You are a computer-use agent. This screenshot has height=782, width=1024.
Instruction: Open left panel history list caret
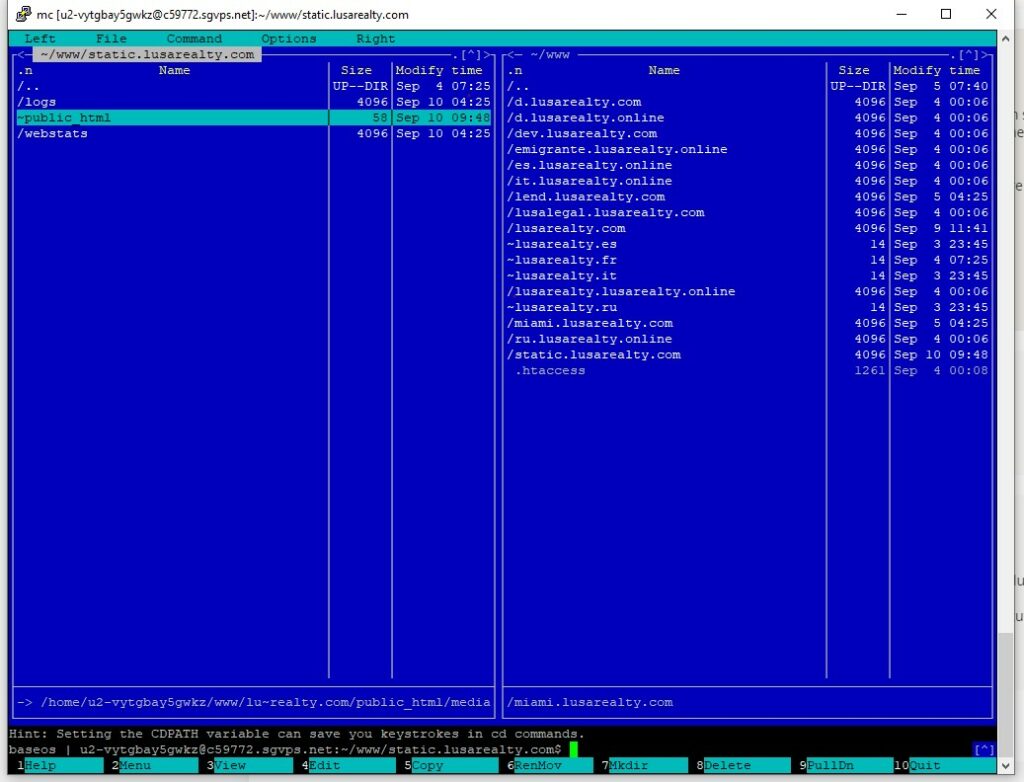pyautogui.click(x=471, y=55)
